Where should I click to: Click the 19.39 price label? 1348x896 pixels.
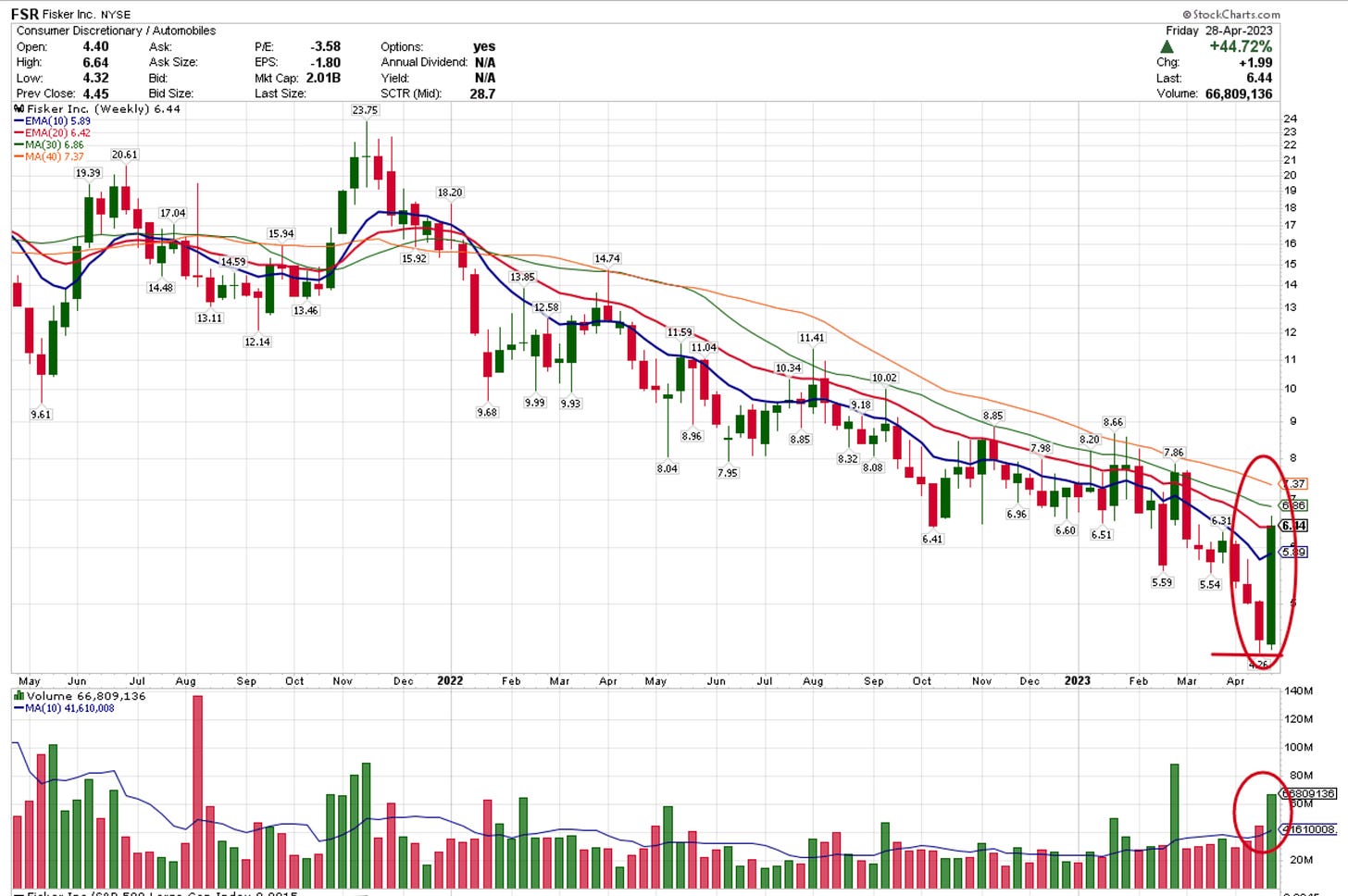(x=88, y=173)
